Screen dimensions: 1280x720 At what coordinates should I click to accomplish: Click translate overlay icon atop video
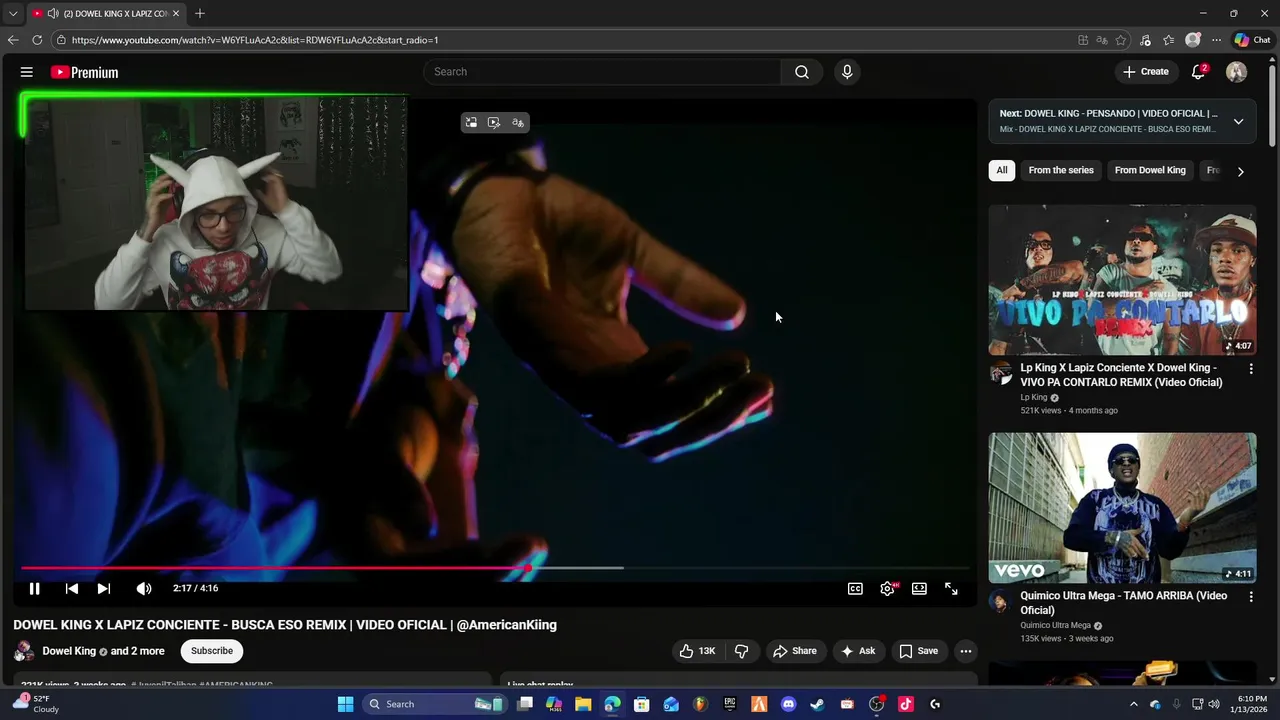coord(518,122)
